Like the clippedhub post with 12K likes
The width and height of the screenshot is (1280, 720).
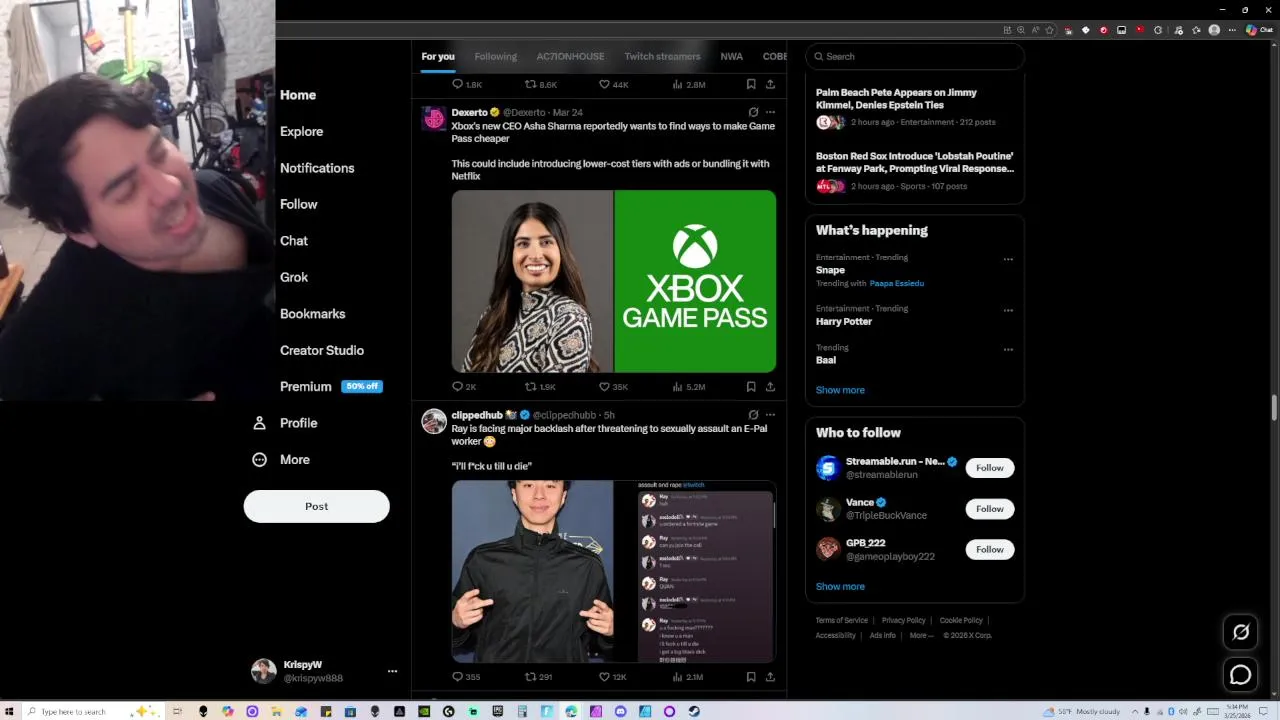coord(612,677)
